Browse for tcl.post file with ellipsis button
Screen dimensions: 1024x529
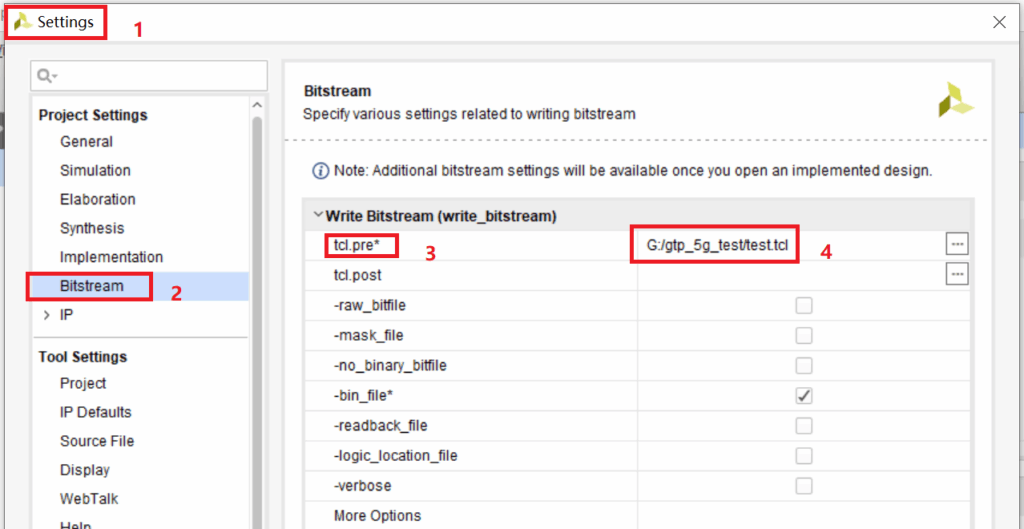point(957,274)
